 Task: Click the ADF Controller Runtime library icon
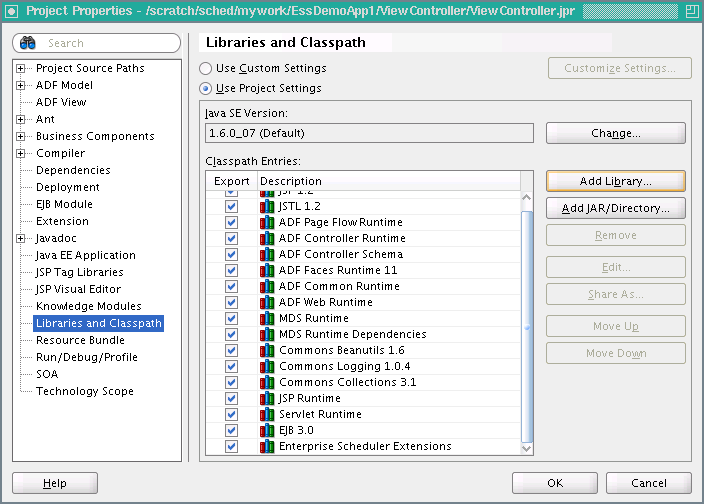click(267, 238)
